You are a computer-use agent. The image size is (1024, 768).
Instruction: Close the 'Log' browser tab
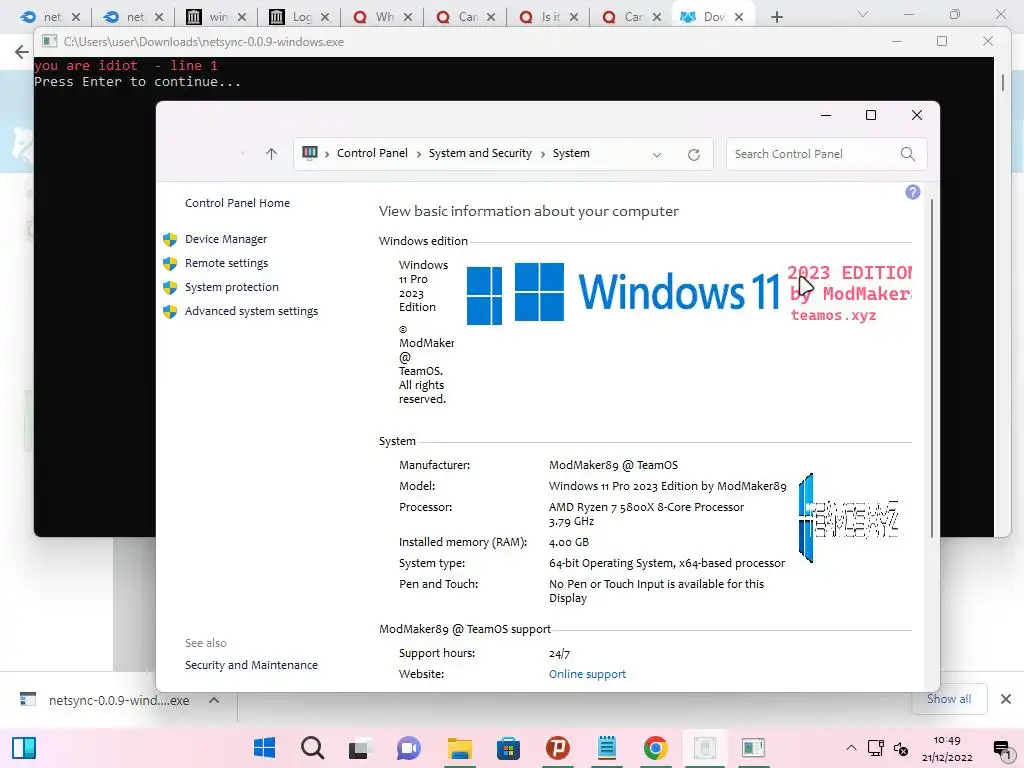325,17
